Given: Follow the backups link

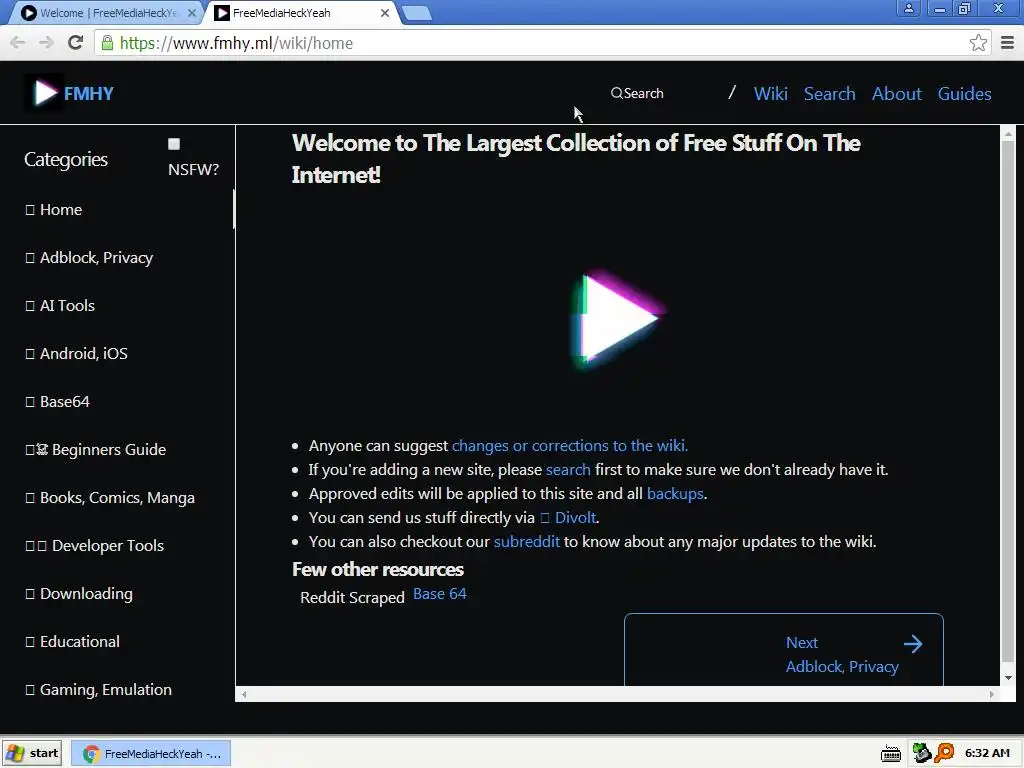Looking at the screenshot, I should 675,494.
